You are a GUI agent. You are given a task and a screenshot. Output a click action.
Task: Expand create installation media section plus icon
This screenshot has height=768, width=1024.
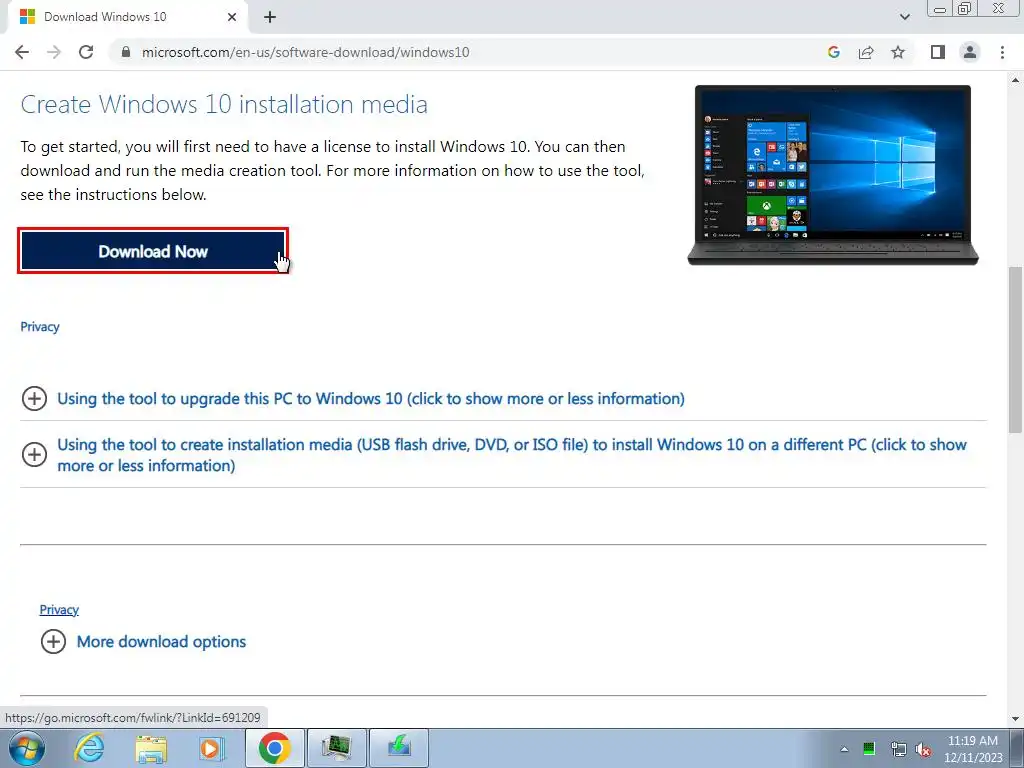coord(34,455)
